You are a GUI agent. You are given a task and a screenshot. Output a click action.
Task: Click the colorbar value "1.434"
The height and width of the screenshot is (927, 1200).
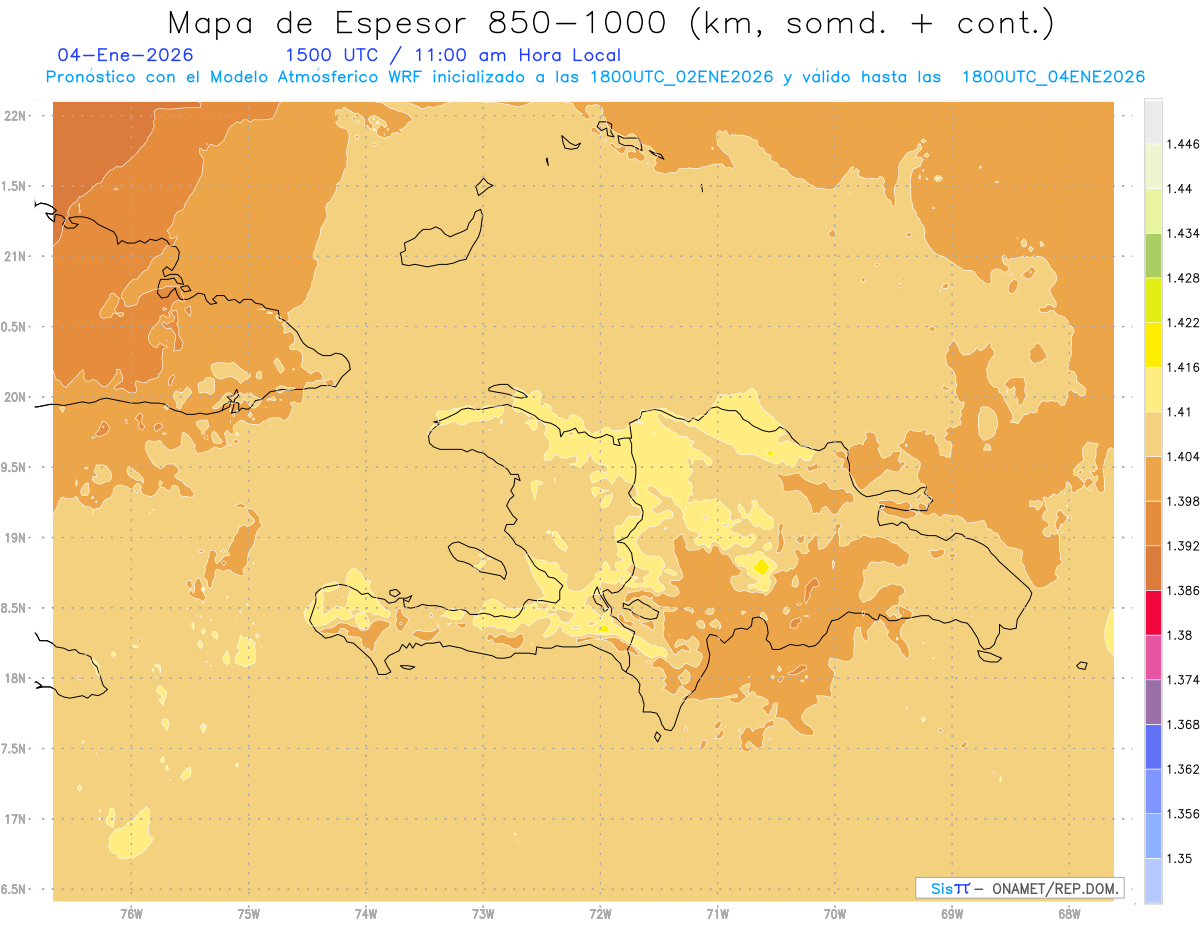tap(1185, 233)
